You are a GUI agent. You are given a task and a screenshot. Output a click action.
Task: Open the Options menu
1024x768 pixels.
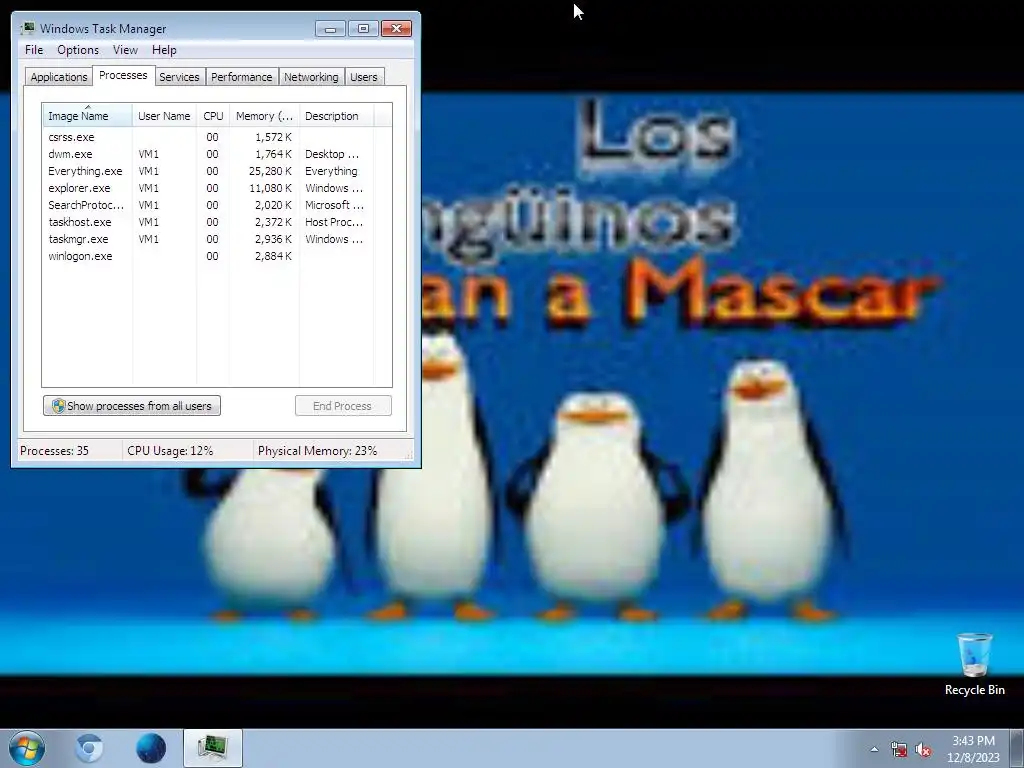click(x=78, y=50)
